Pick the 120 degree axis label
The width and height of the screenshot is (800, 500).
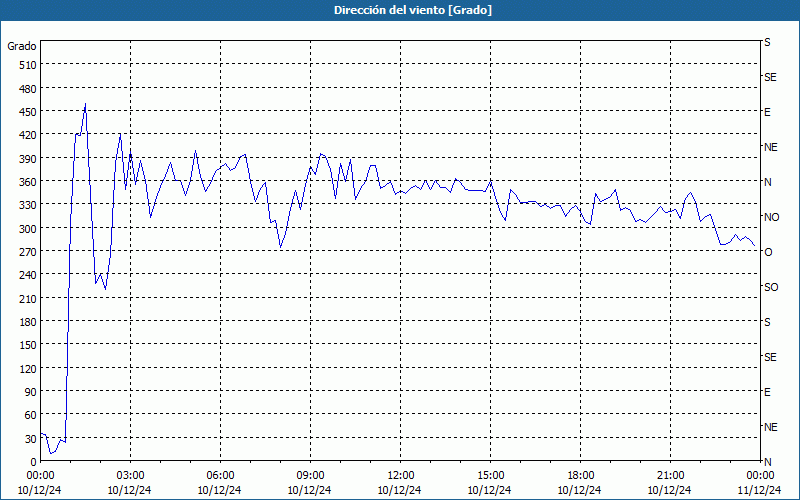coord(28,368)
